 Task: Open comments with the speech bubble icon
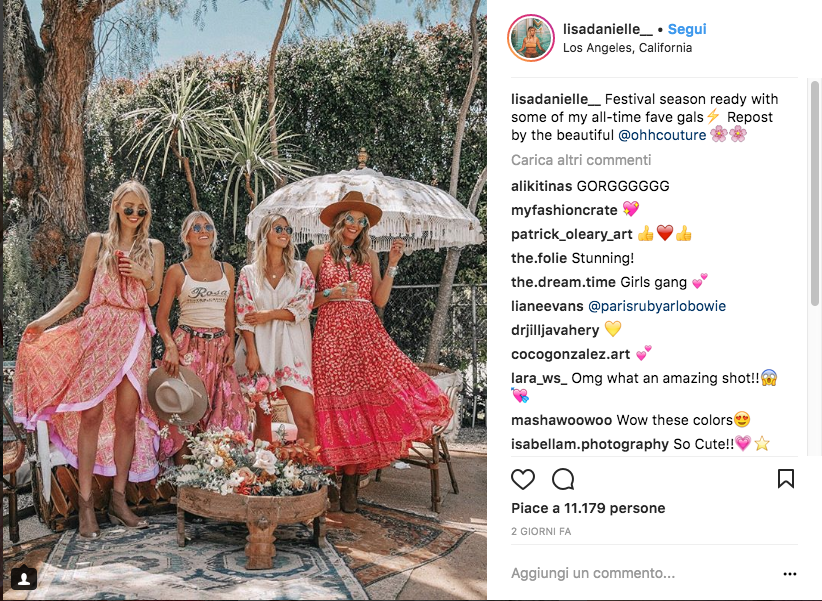[x=563, y=479]
